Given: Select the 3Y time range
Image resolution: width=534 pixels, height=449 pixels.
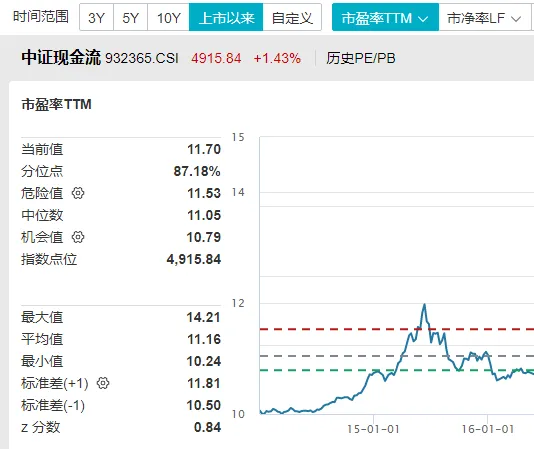Looking at the screenshot, I should pos(96,17).
